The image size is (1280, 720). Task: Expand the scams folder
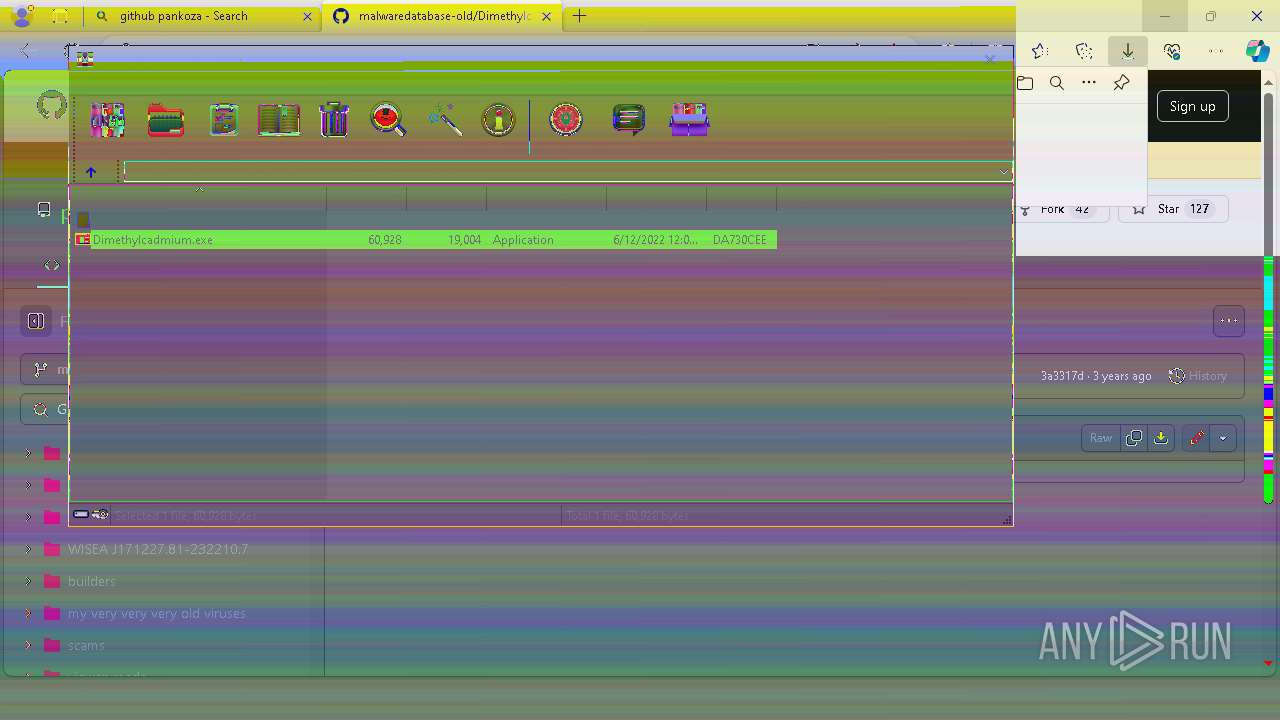pyautogui.click(x=28, y=645)
